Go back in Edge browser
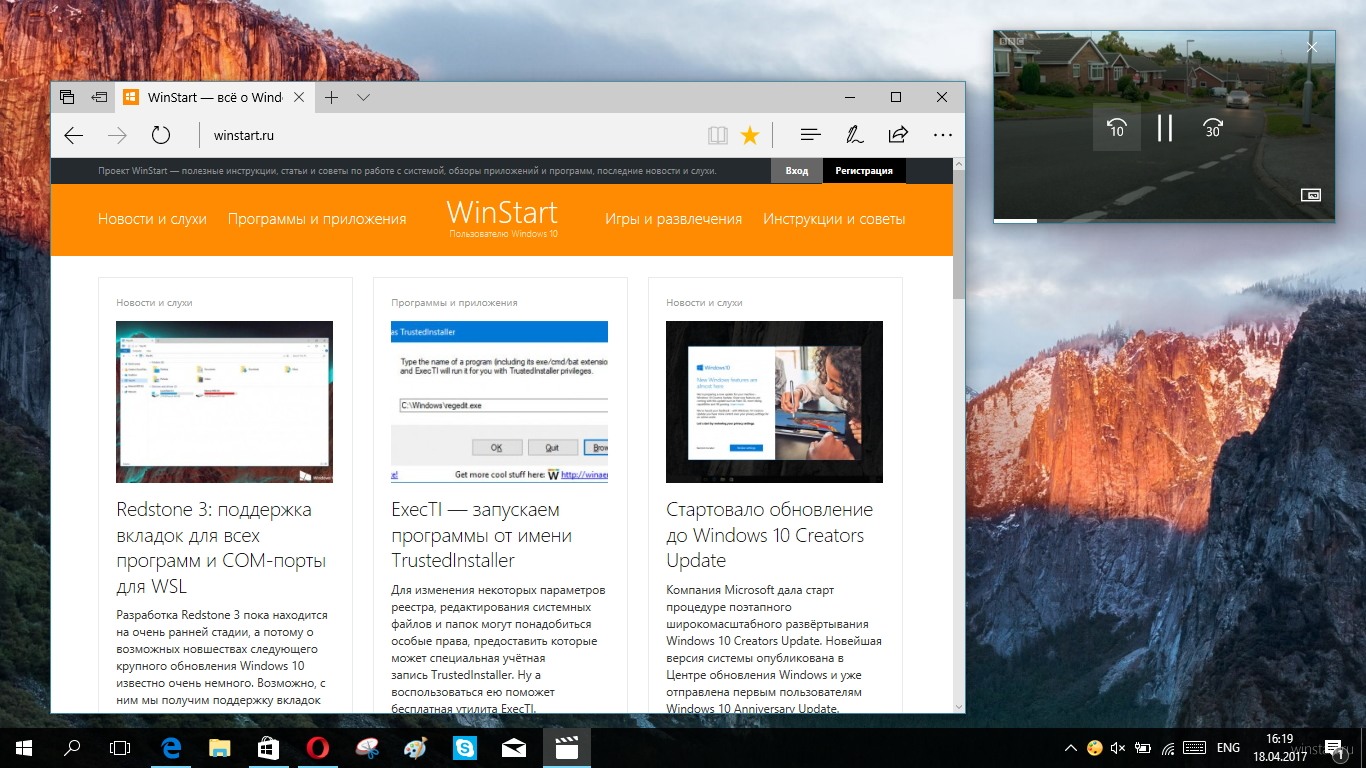Viewport: 1366px width, 768px height. 73,135
